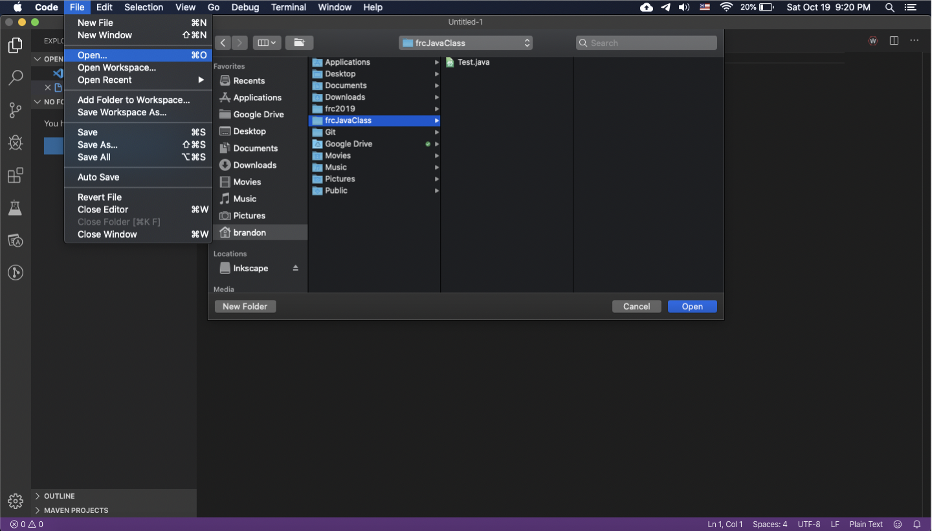The height and width of the screenshot is (532, 932).
Task: Open the Terminal menu in menu bar
Action: [288, 7]
